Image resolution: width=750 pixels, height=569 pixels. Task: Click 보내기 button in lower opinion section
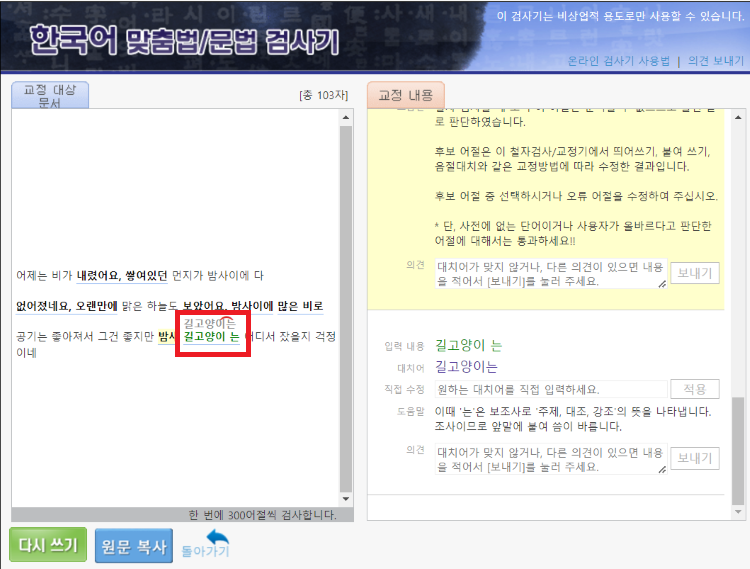pos(695,459)
